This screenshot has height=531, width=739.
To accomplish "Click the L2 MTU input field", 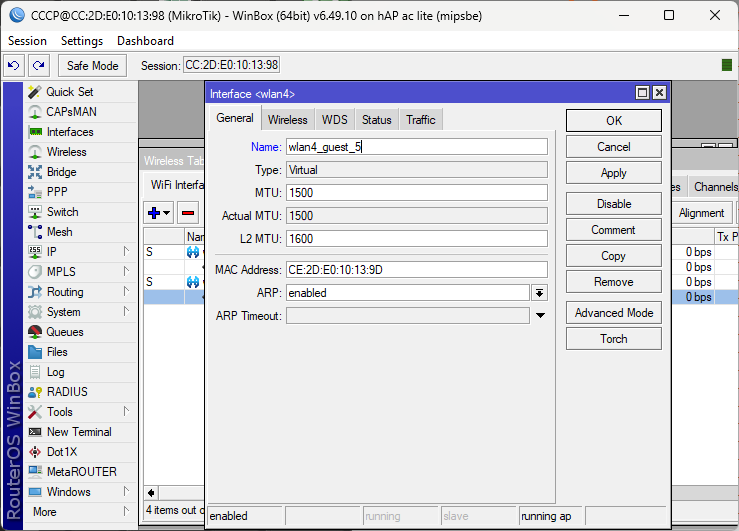I will coord(417,239).
